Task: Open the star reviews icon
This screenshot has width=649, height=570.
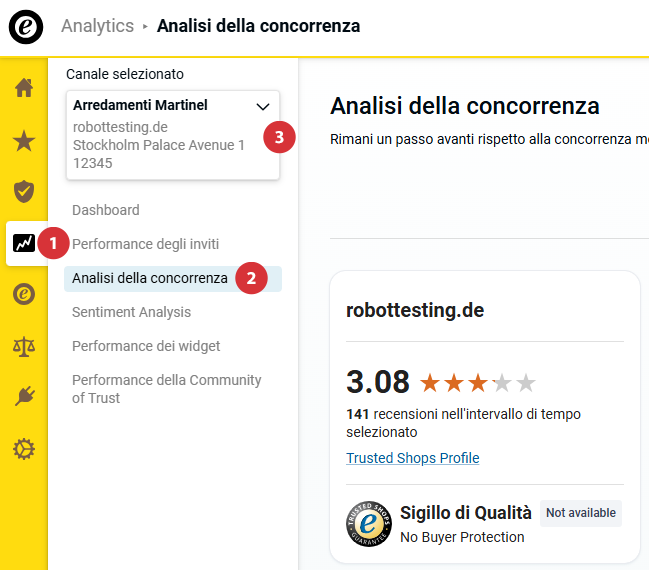Action: [x=24, y=140]
